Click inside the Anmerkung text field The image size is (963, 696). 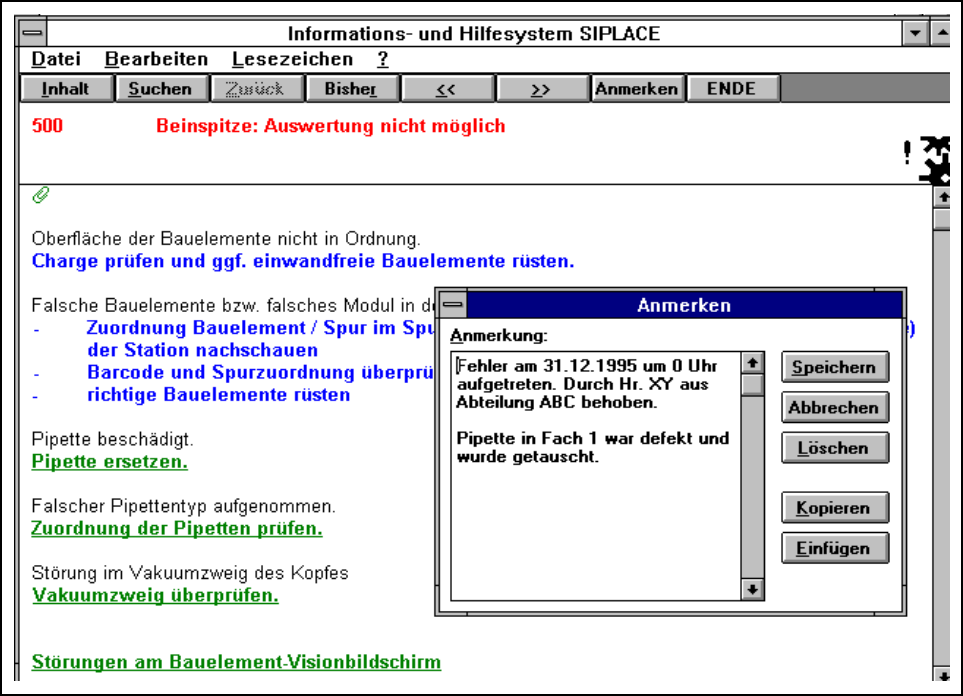tap(596, 476)
